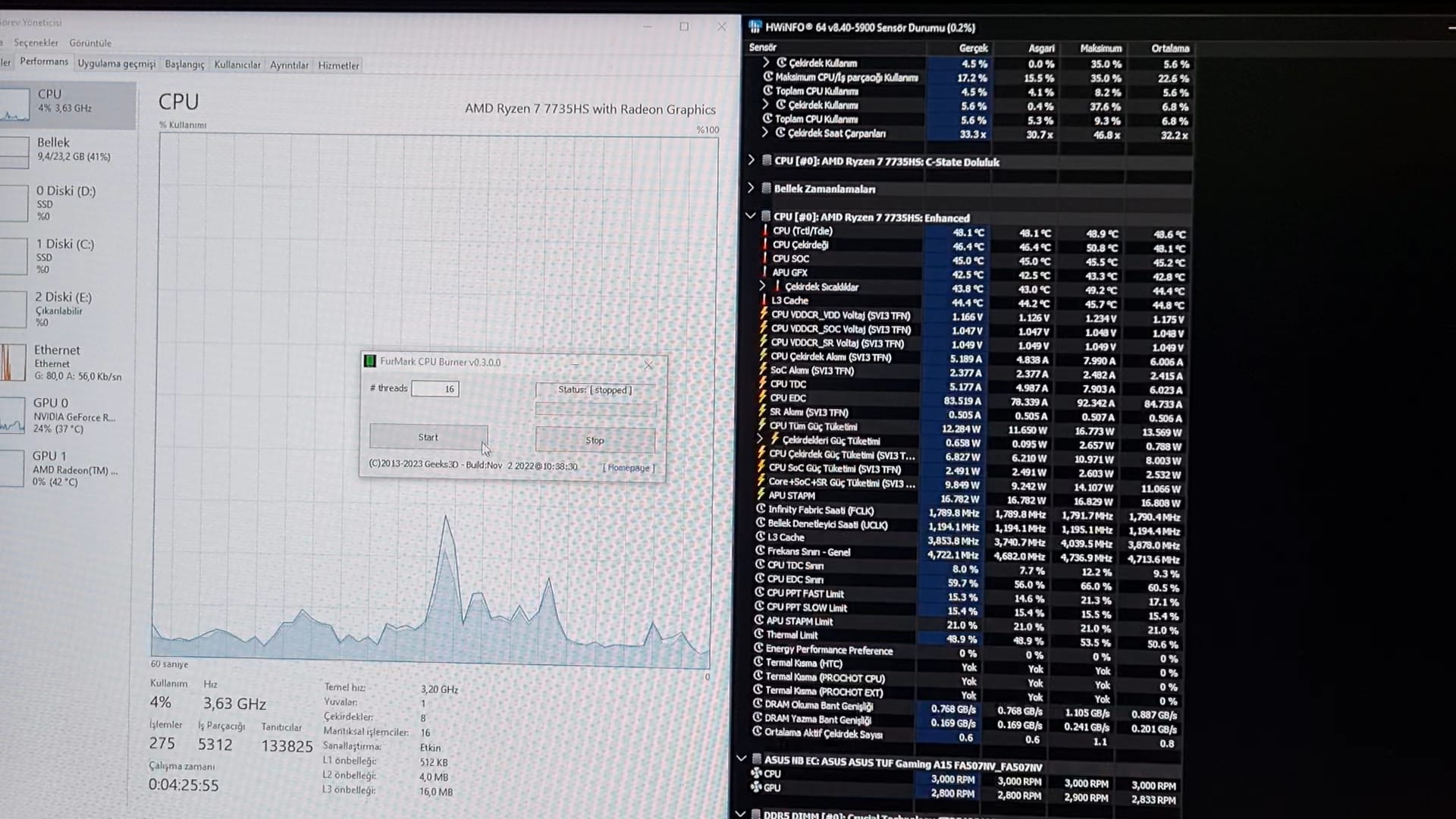Screen dimensions: 1456x819
Task: Click the threads number input field
Action: tap(435, 389)
